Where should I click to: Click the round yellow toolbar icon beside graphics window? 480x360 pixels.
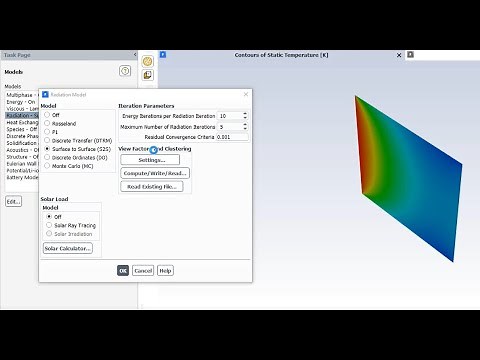tap(148, 61)
